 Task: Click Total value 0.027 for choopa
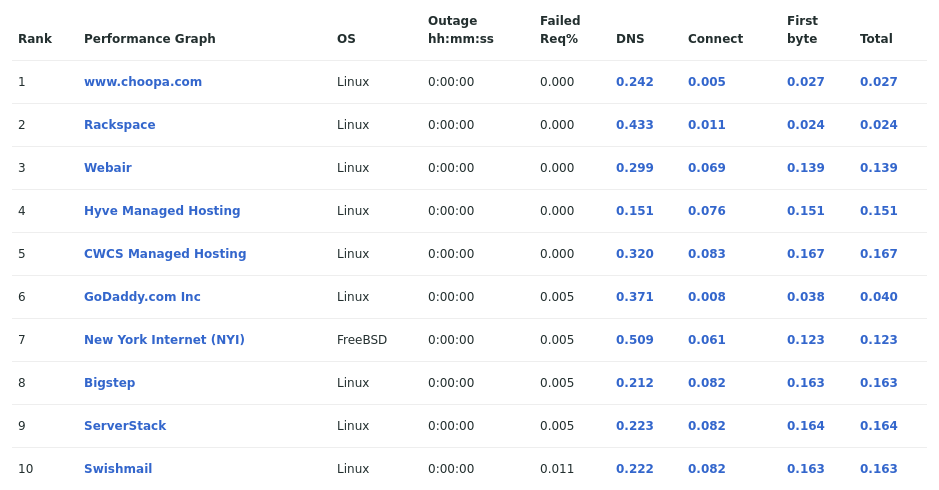click(x=879, y=81)
